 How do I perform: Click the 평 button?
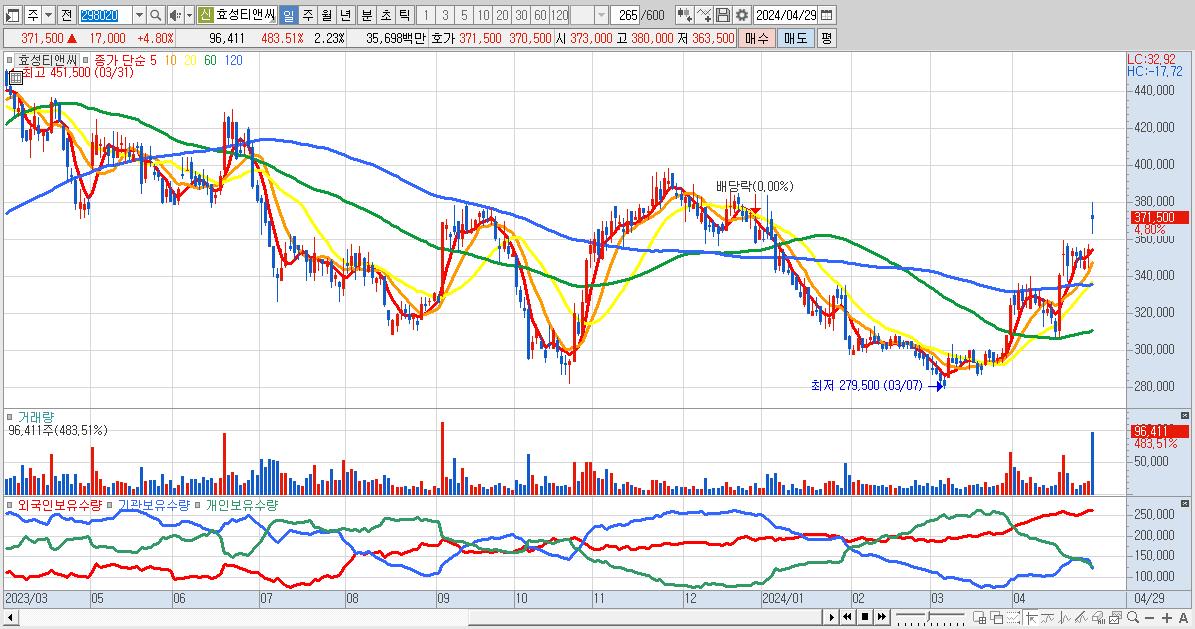point(826,38)
